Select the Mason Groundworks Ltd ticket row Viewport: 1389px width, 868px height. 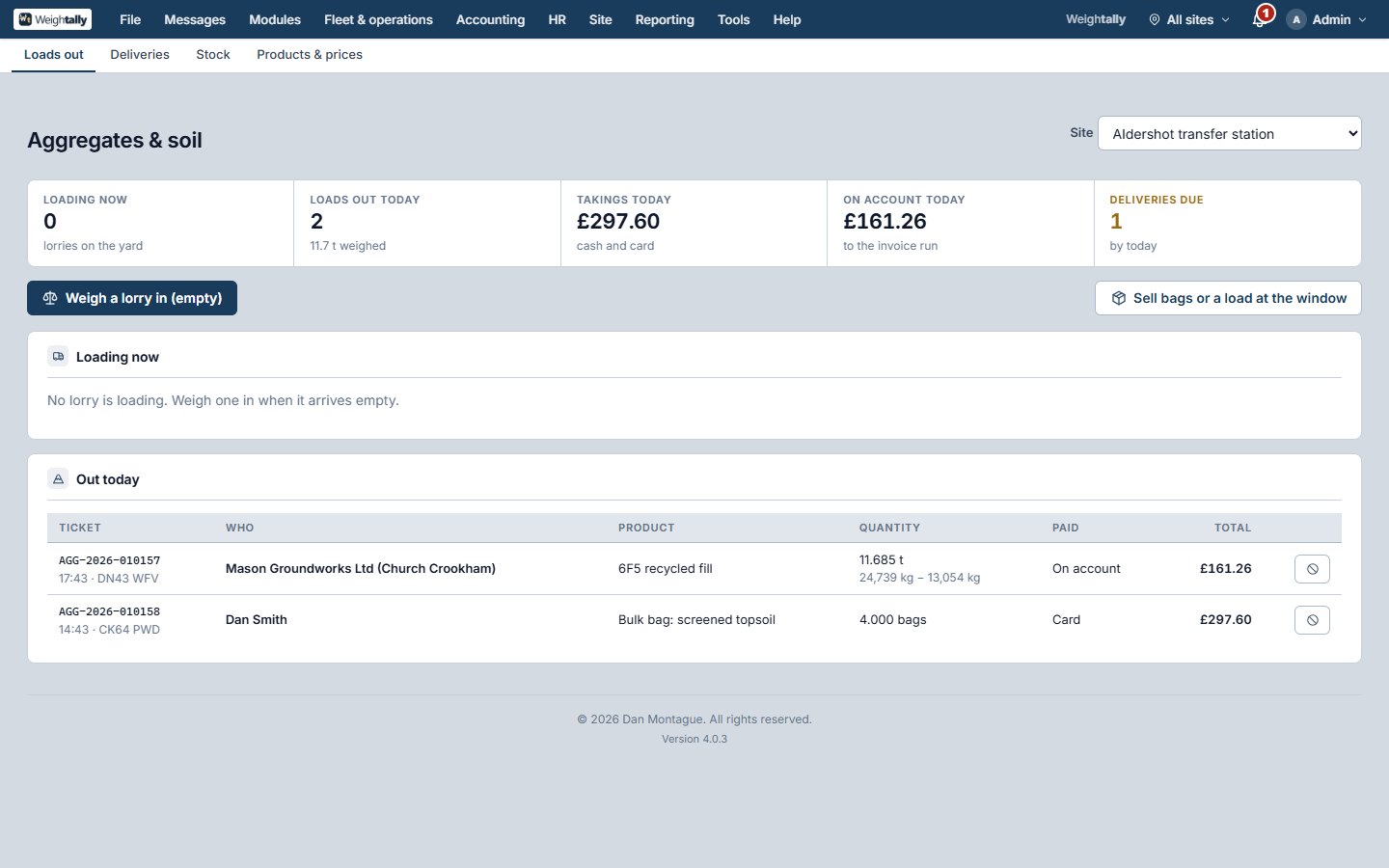coord(694,569)
